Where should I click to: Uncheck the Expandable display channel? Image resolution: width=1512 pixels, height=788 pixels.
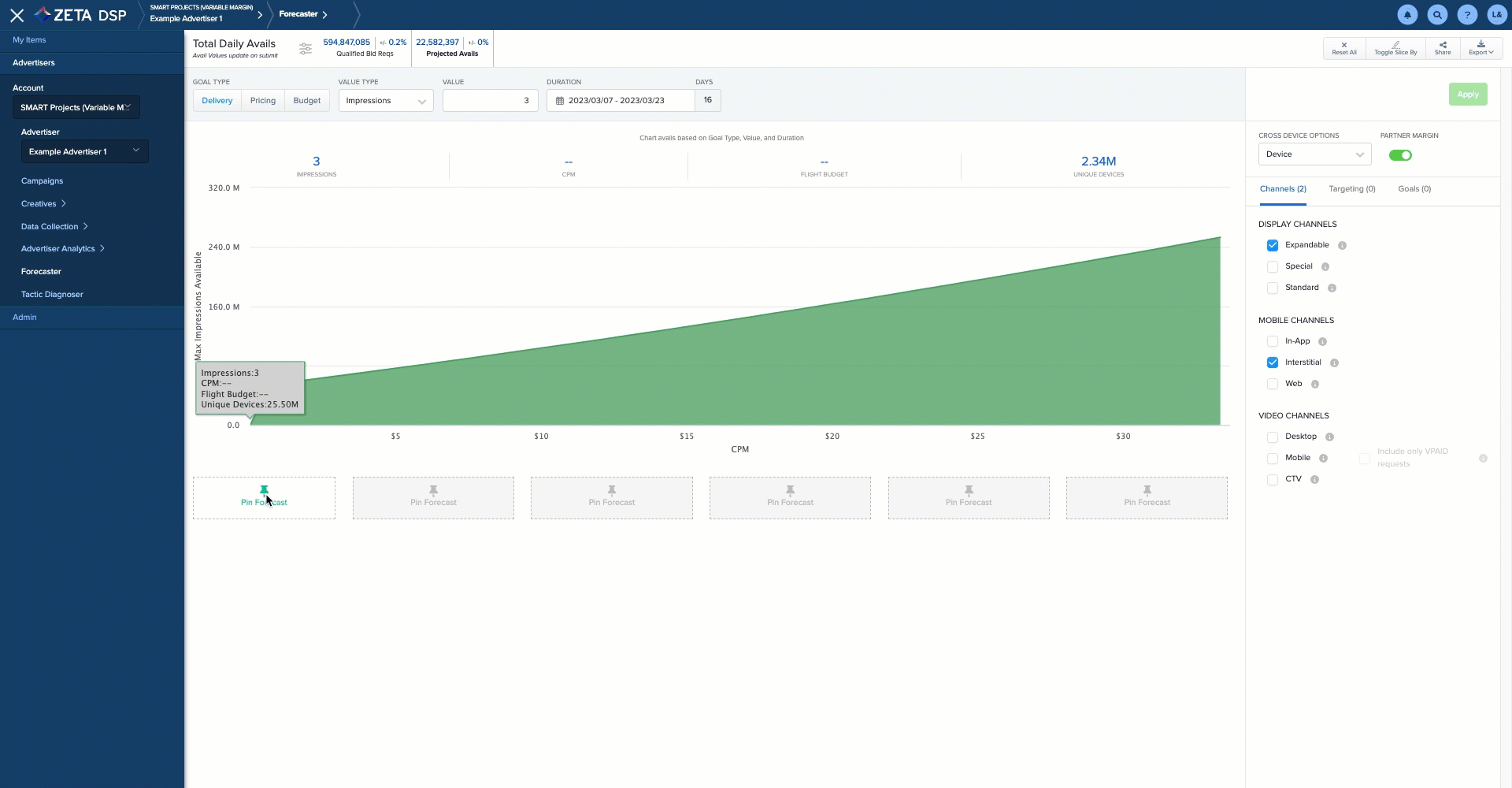(1272, 246)
